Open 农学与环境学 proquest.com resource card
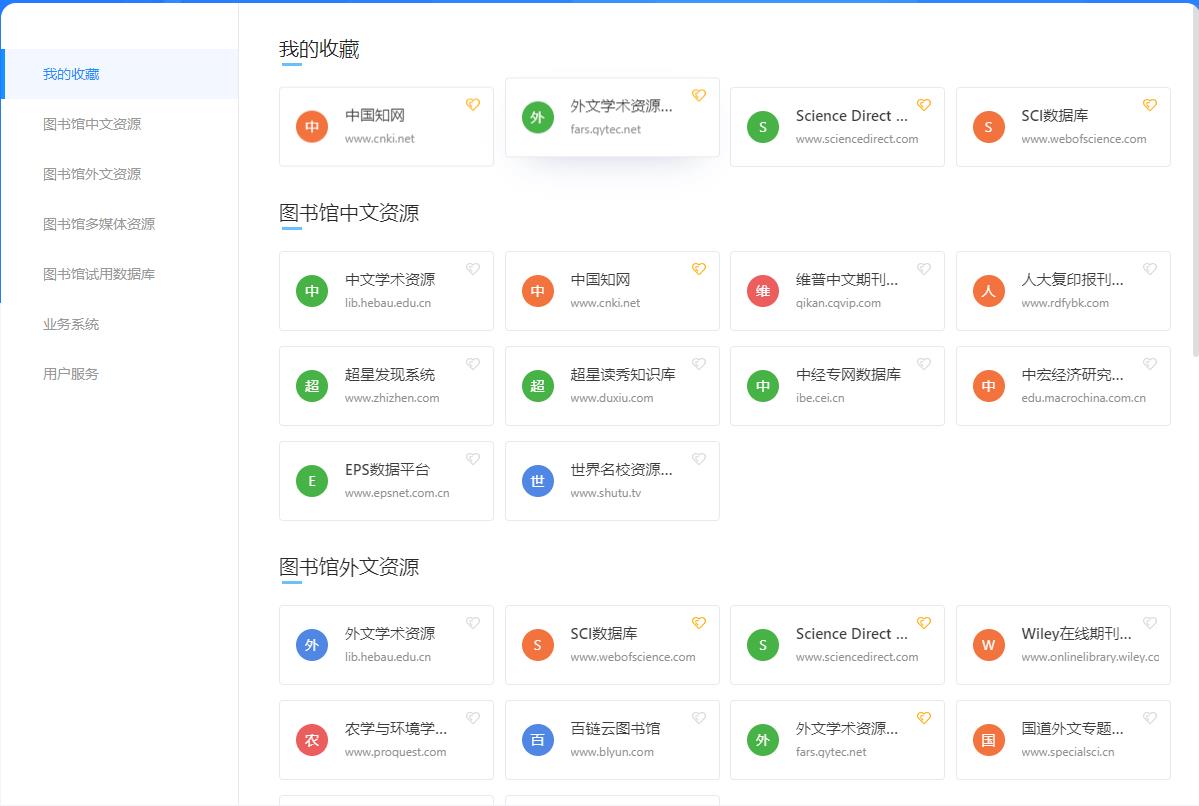The width and height of the screenshot is (1199, 806). [386, 740]
